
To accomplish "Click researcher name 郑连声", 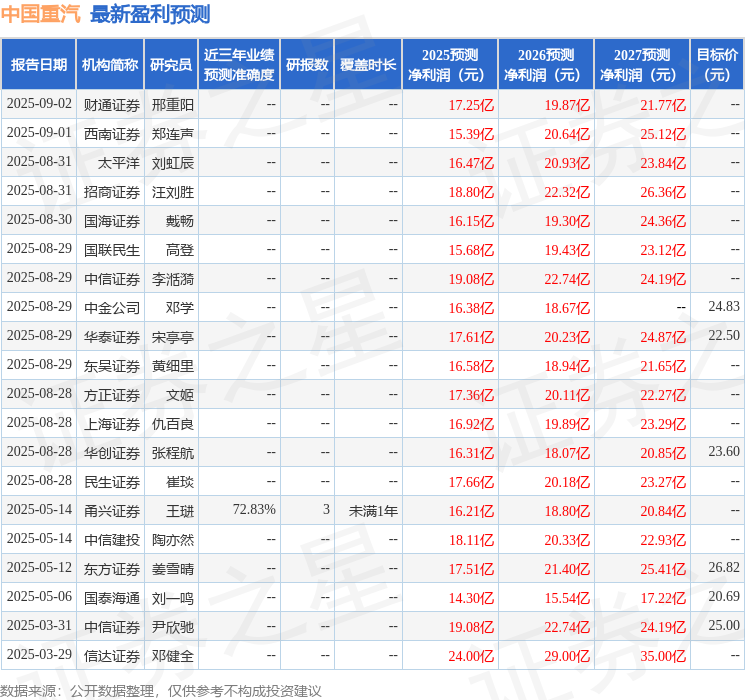I will click(x=172, y=134).
